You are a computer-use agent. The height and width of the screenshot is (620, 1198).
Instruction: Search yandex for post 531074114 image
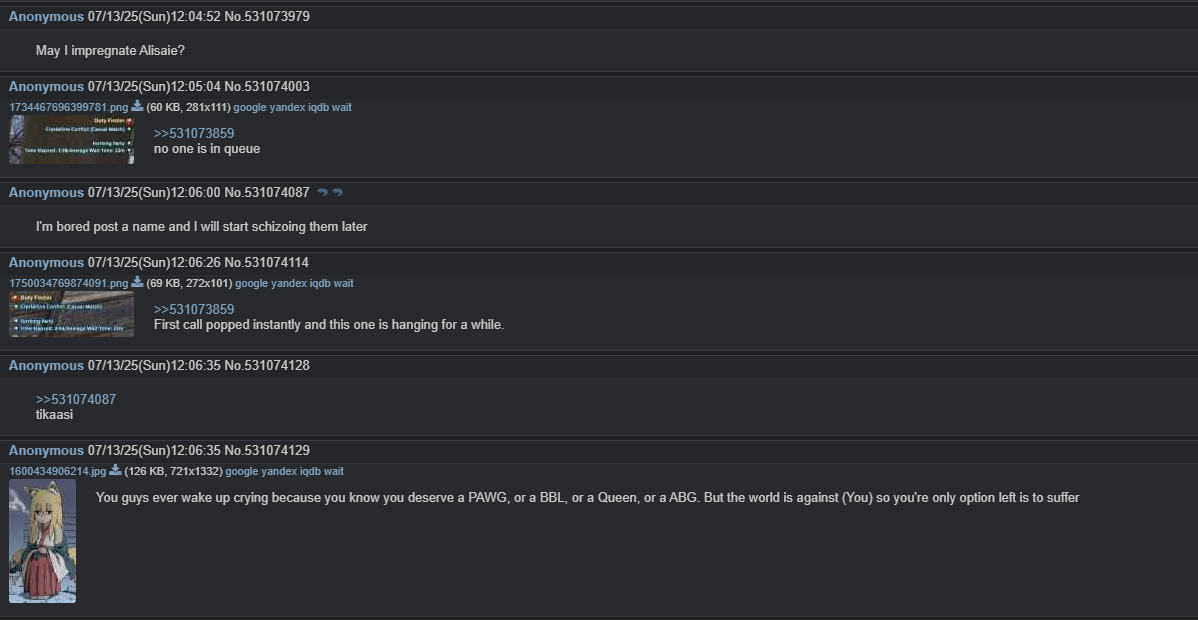coord(289,283)
